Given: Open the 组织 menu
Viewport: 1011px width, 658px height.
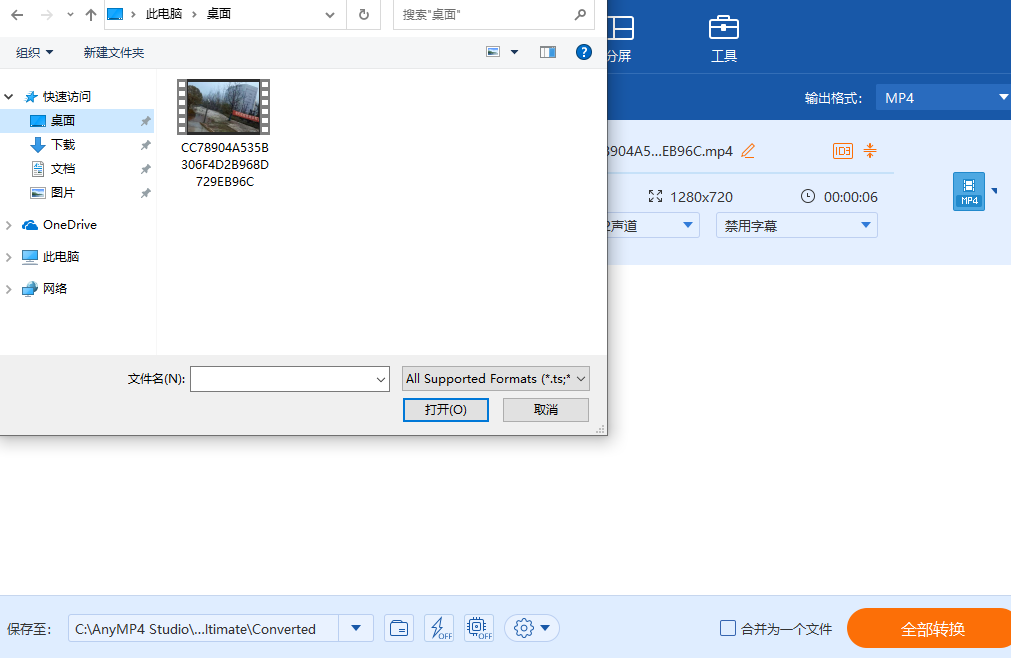Looking at the screenshot, I should click(34, 51).
